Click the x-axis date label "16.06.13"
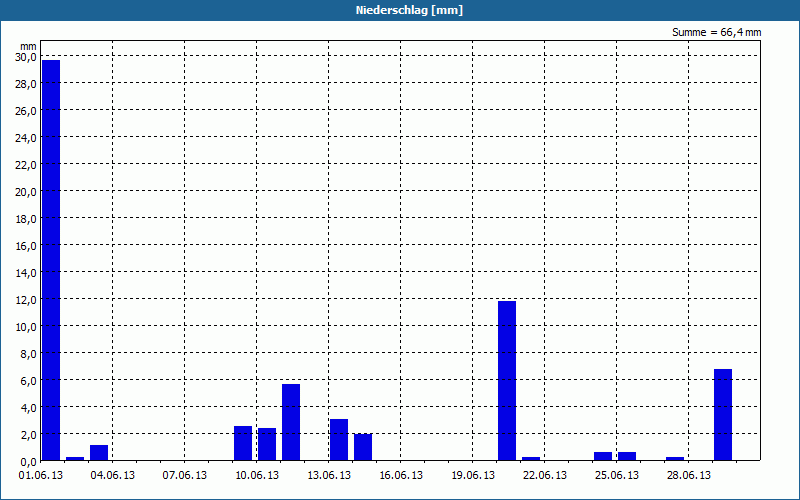The image size is (800, 500). point(401,476)
